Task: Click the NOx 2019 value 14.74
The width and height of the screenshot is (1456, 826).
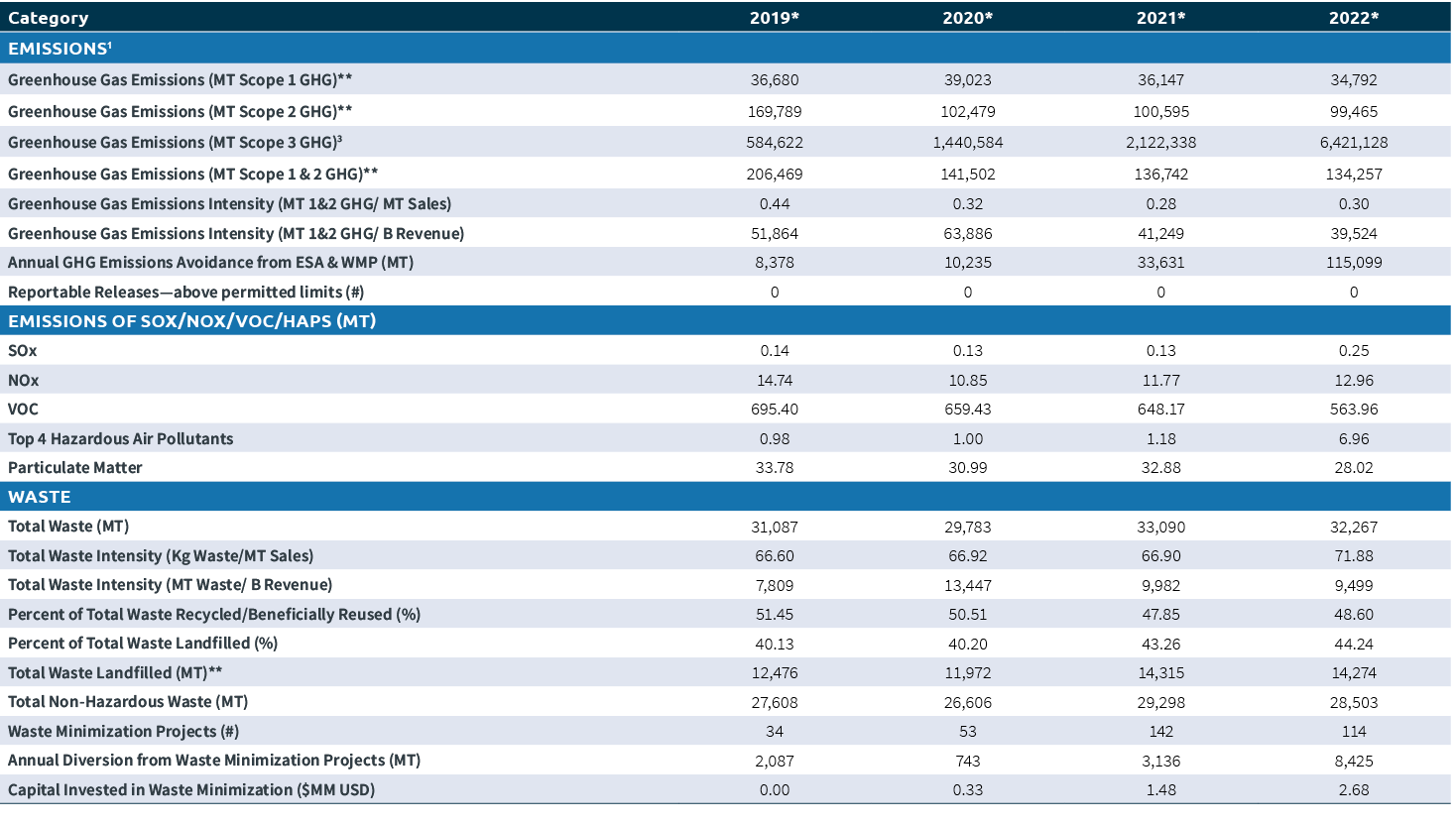Action: (x=774, y=381)
